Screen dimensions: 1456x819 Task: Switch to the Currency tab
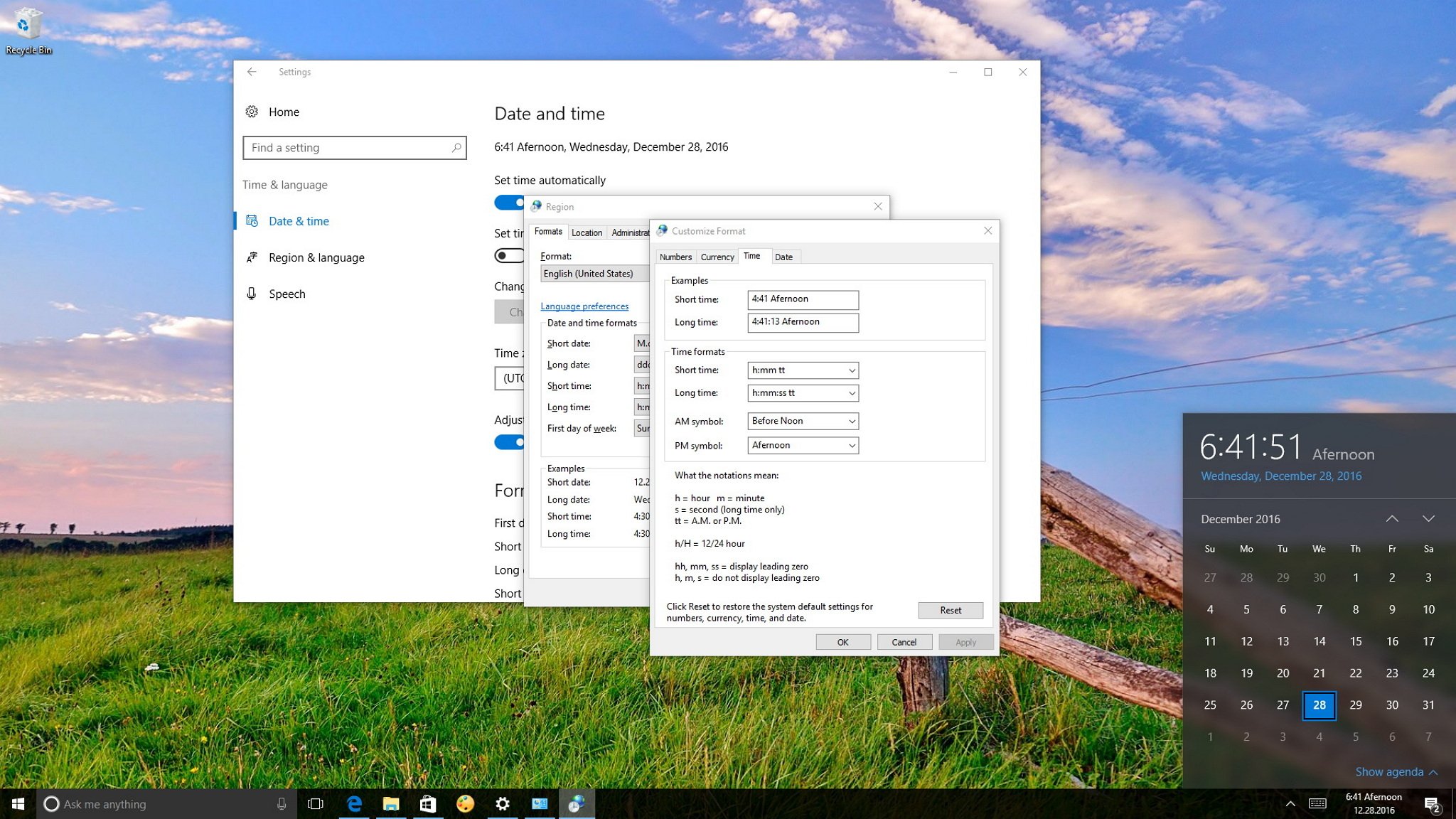coord(717,257)
